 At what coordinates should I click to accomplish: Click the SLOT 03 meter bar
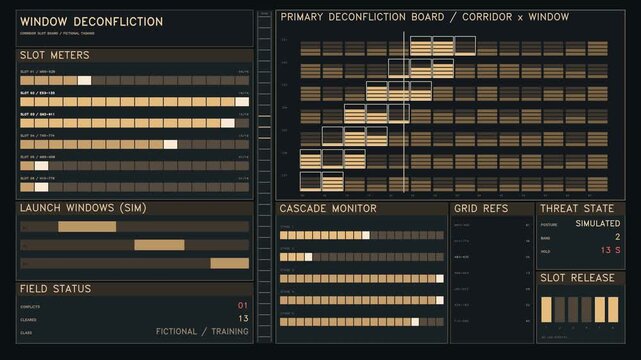134,123
